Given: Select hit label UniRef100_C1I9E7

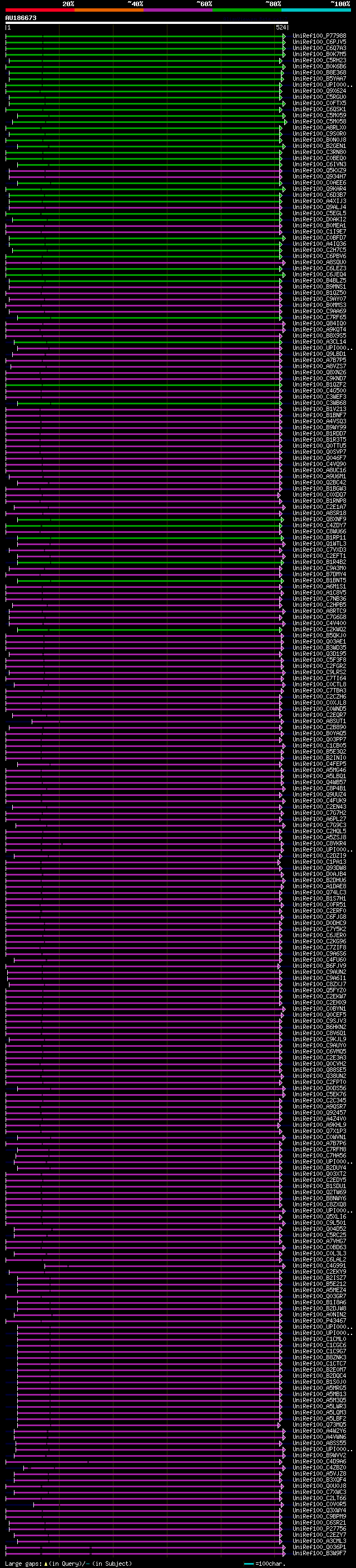Looking at the screenshot, I should [x=319, y=231].
